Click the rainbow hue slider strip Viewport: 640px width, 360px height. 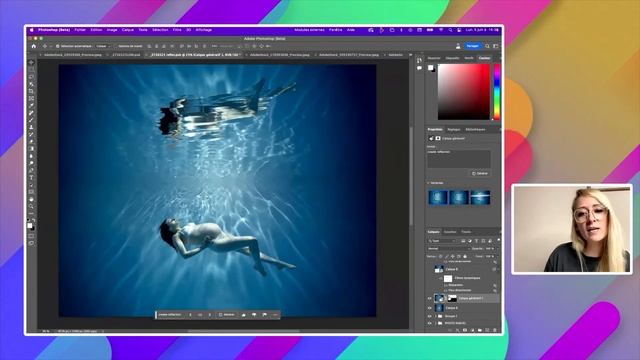497,92
